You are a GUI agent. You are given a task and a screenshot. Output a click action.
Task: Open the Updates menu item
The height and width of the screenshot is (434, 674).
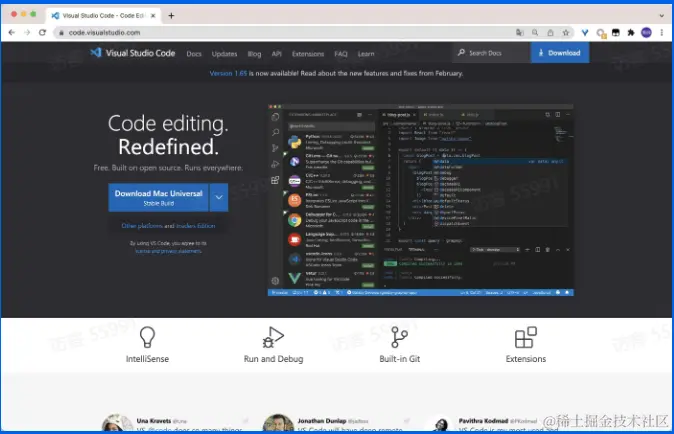[x=224, y=54]
